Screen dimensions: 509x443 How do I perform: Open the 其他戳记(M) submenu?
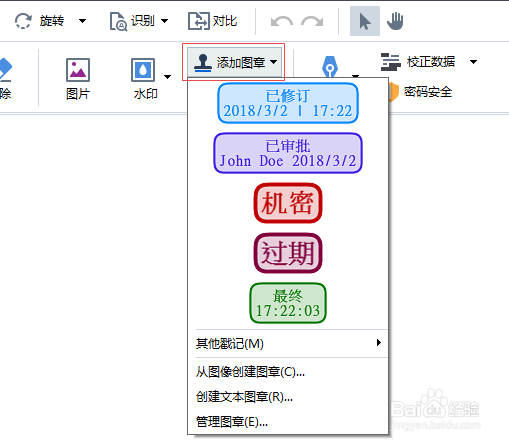[x=288, y=343]
